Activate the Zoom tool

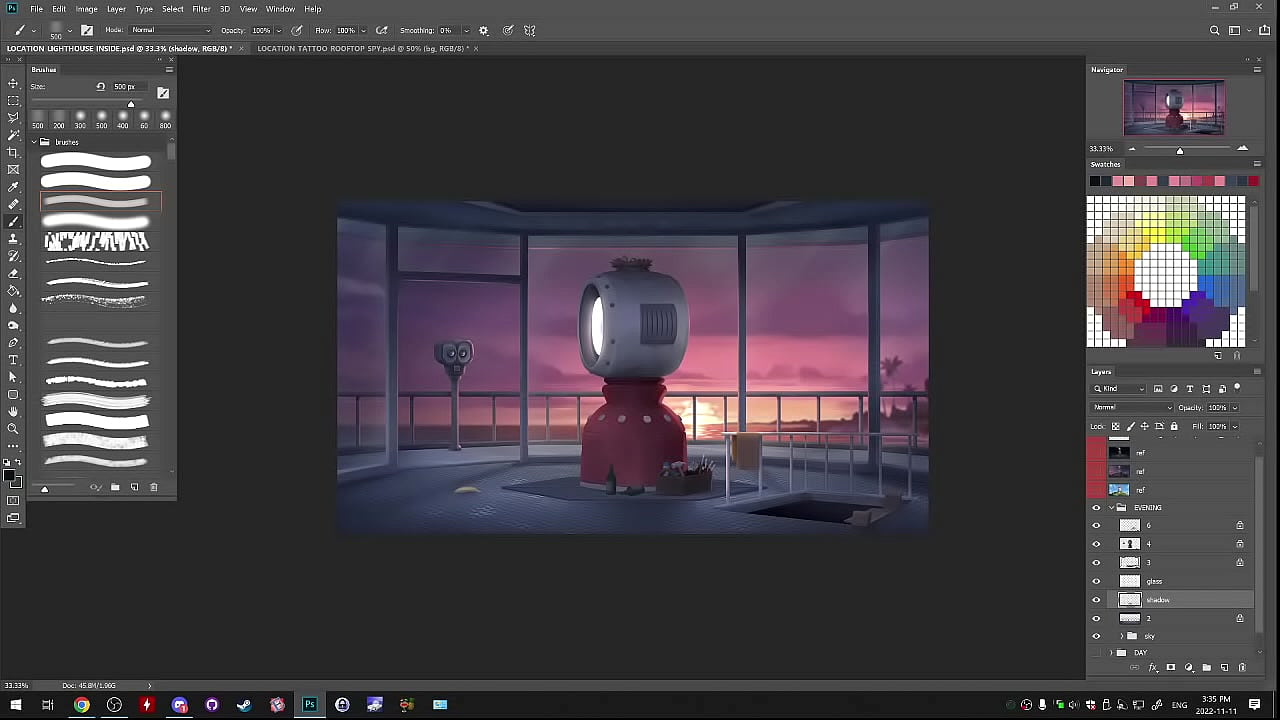[x=13, y=429]
